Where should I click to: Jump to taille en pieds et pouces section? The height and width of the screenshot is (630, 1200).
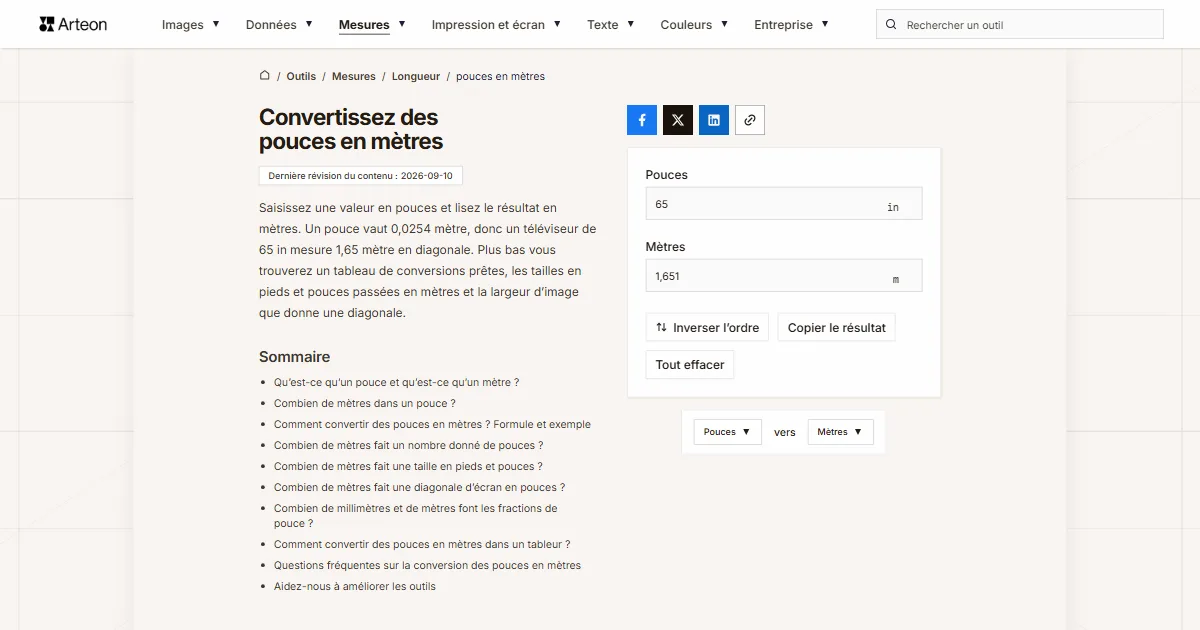[x=408, y=466]
